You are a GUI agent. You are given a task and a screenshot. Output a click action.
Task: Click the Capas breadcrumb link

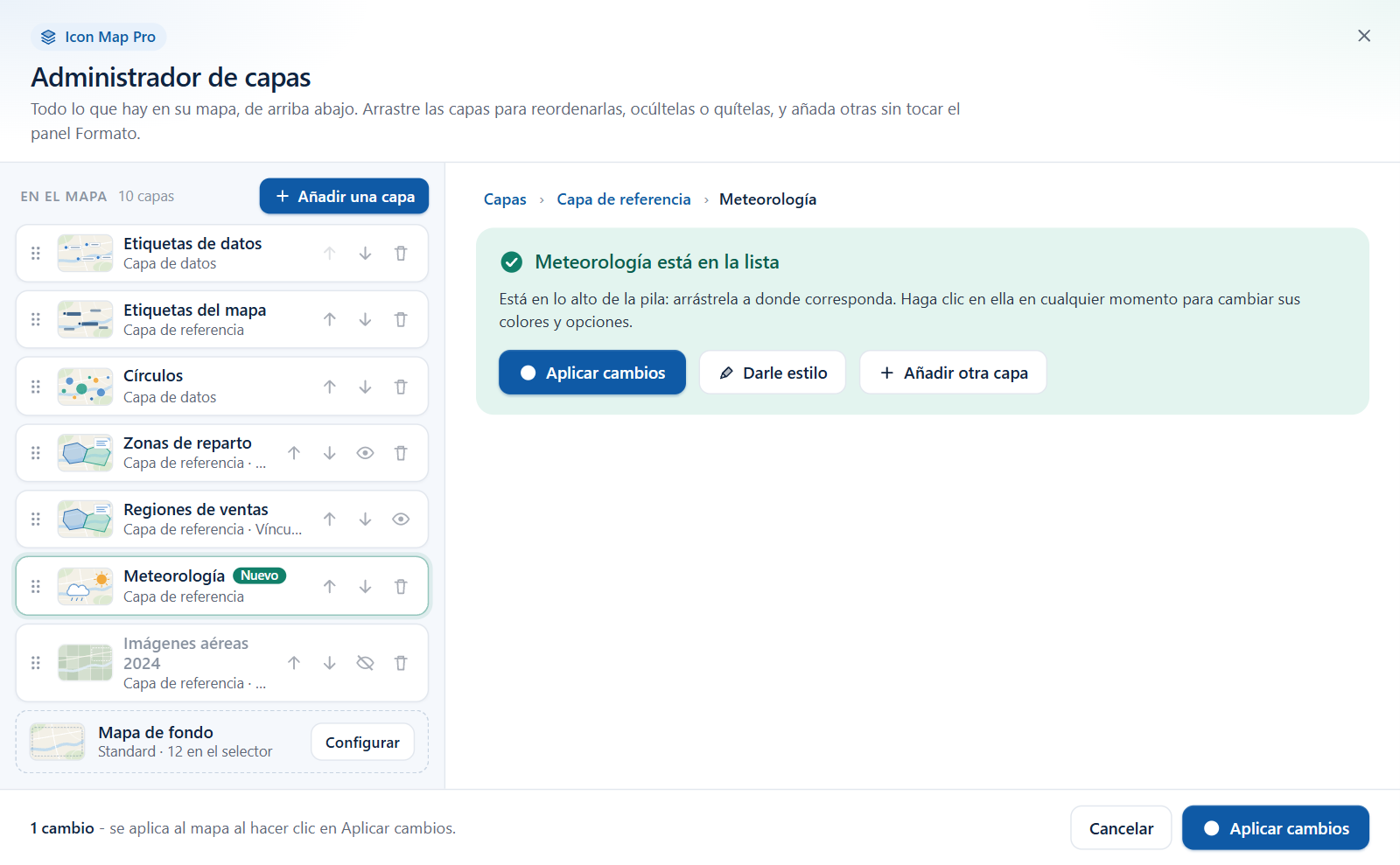(505, 199)
